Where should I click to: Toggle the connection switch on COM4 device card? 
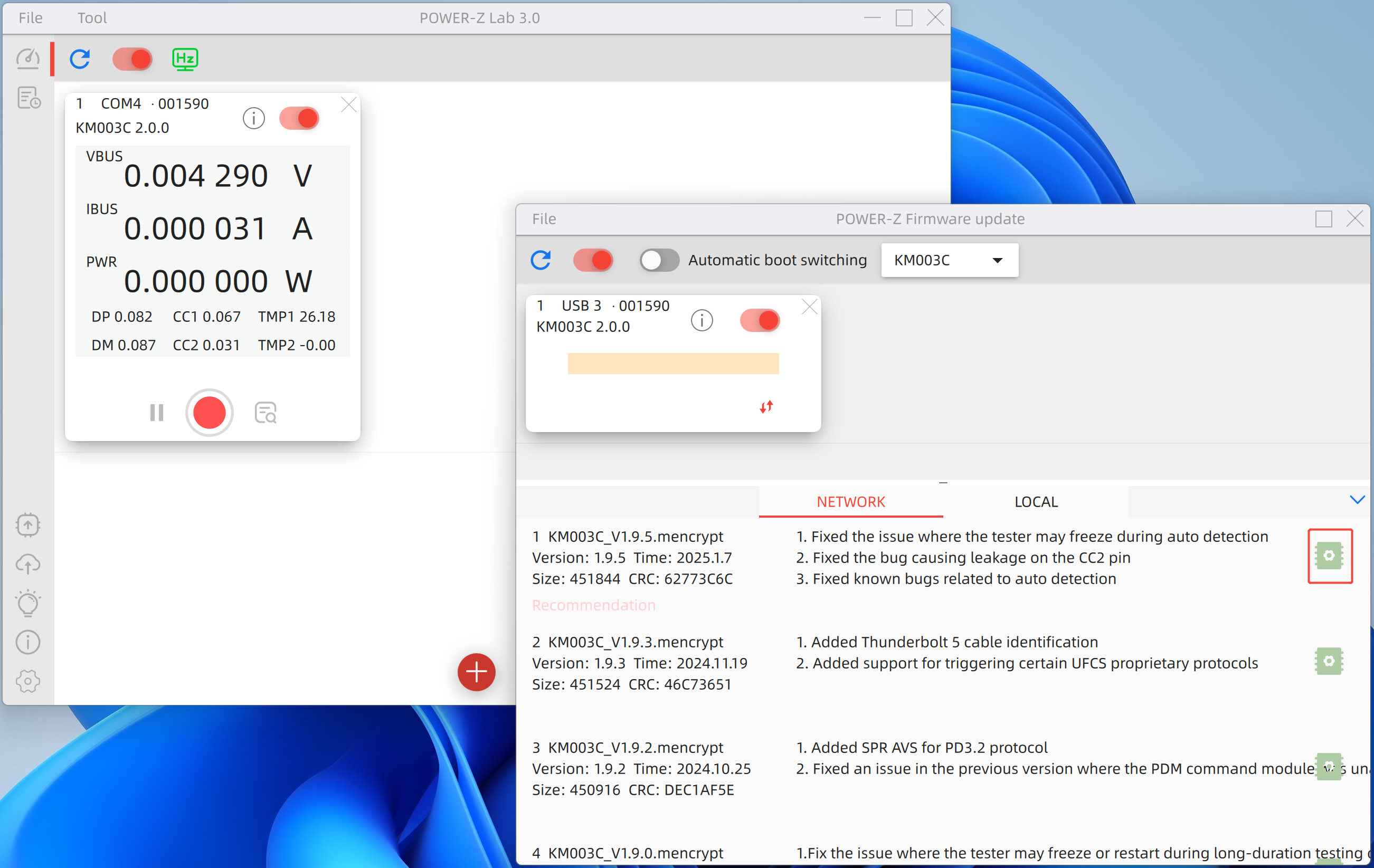tap(299, 118)
